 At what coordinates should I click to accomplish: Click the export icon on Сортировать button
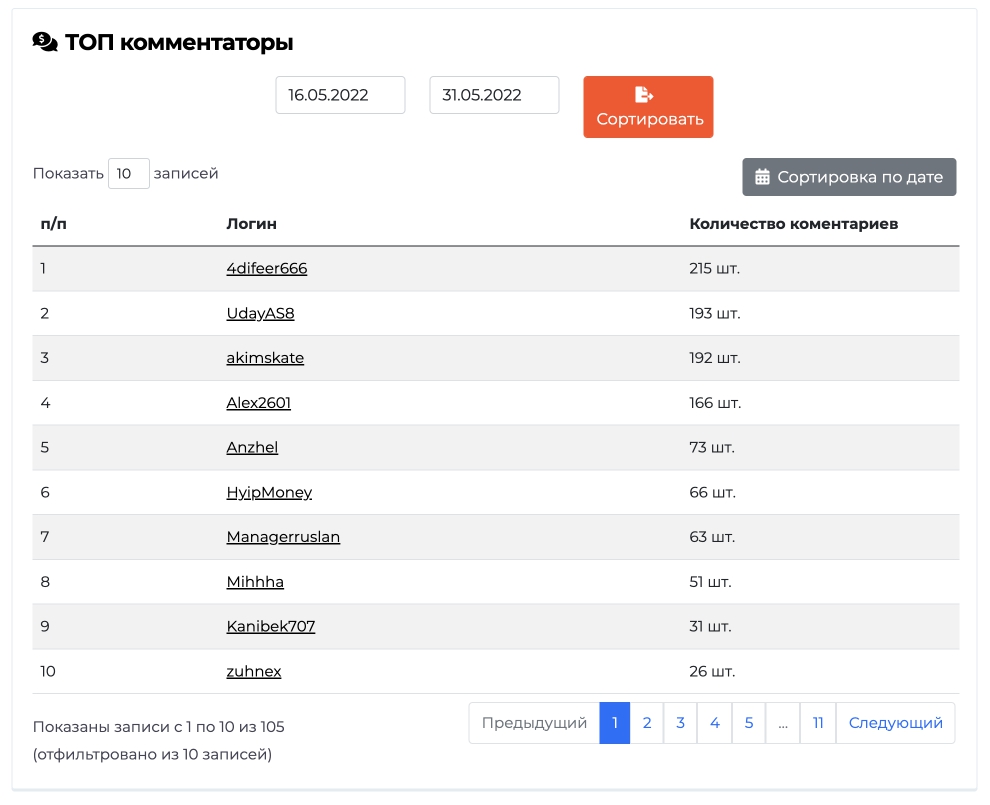pos(643,95)
